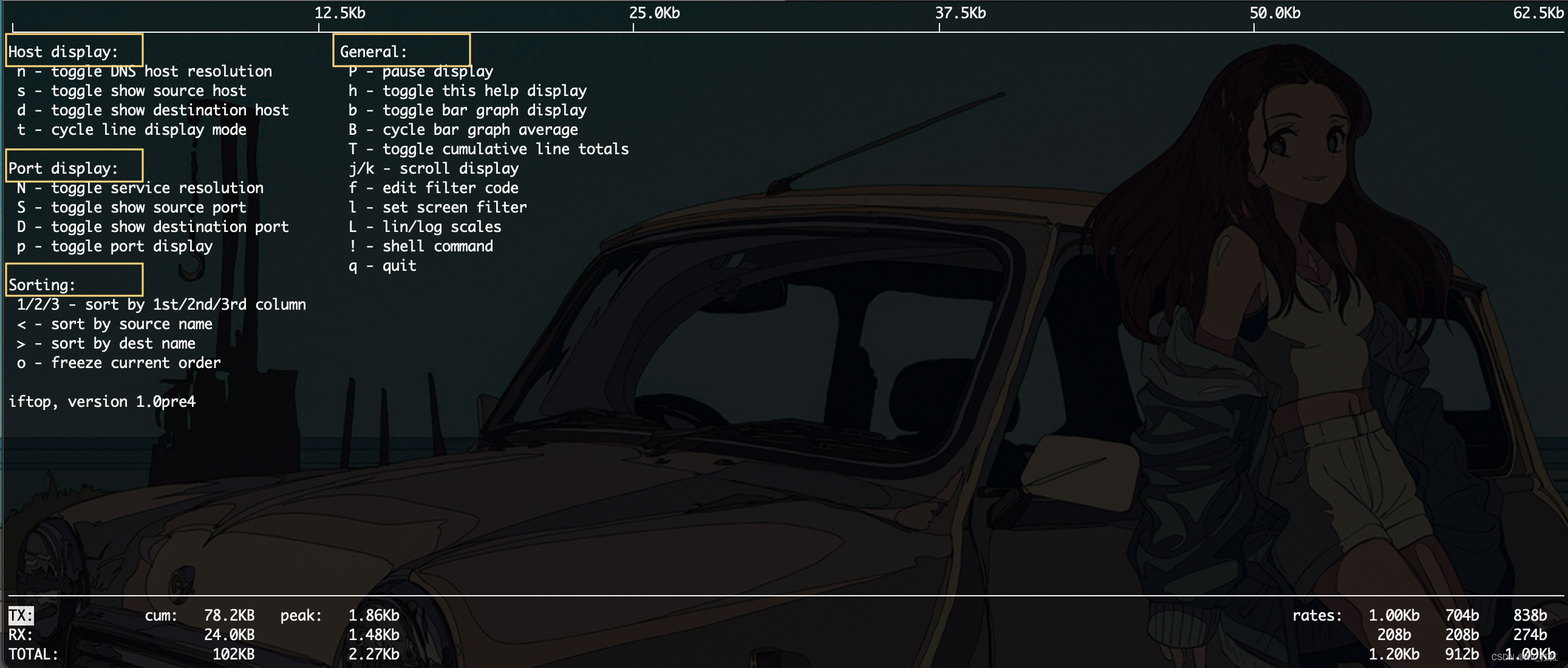The image size is (1568, 668).
Task: Select 'p - toggle port display' line
Action: tap(114, 246)
